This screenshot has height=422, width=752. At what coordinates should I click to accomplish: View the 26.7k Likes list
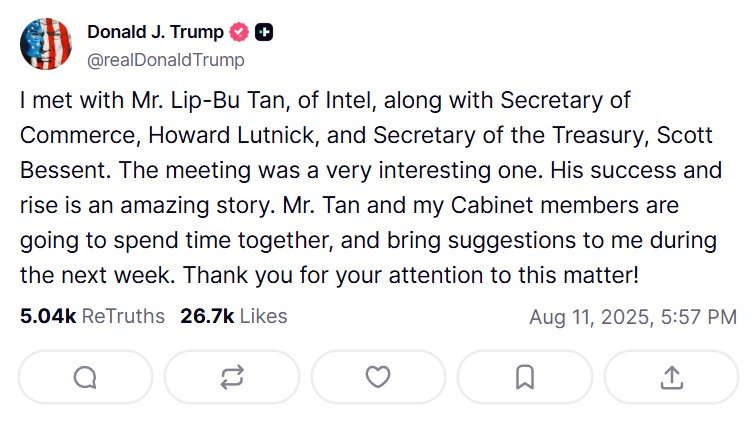point(234,316)
